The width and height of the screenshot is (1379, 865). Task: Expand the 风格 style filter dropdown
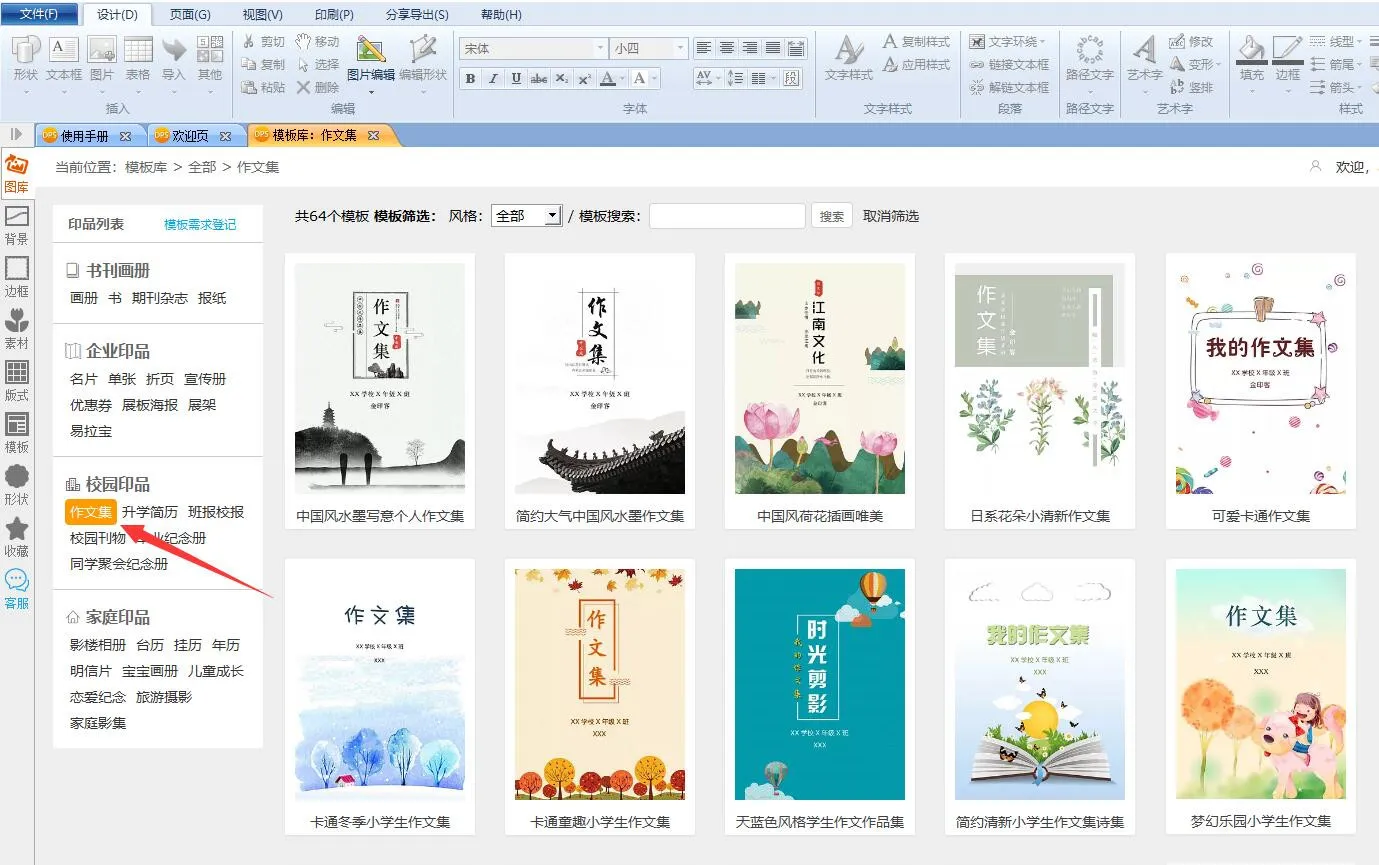[x=552, y=216]
